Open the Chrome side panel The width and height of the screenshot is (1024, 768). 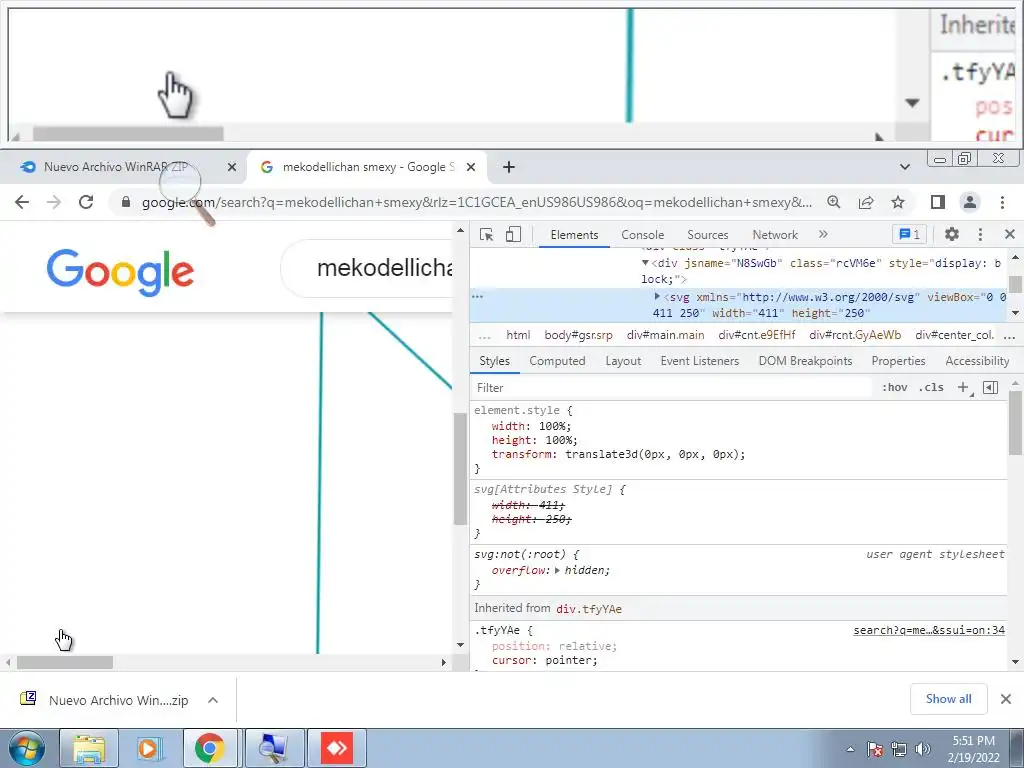938,202
